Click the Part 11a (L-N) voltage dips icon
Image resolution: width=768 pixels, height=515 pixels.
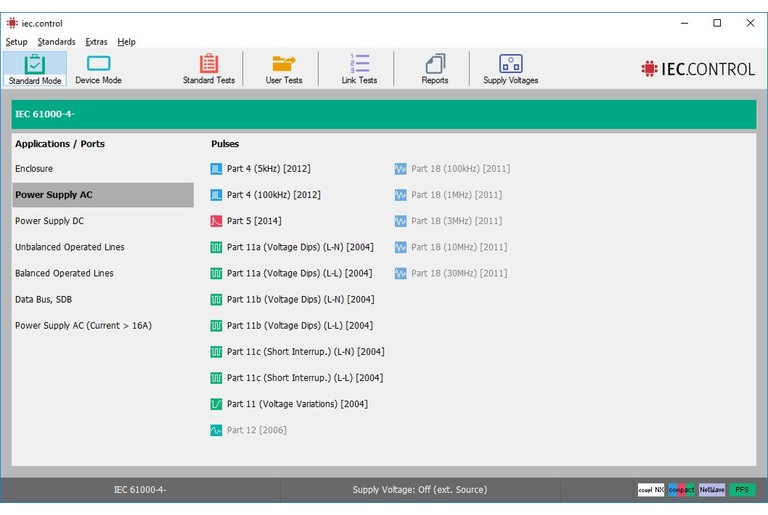click(x=216, y=247)
